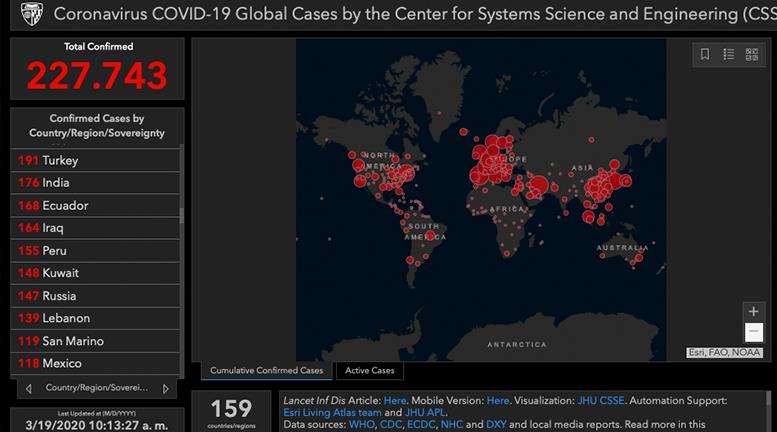777x432 pixels.
Task: Zoom out on the map with minus button
Action: click(x=754, y=331)
